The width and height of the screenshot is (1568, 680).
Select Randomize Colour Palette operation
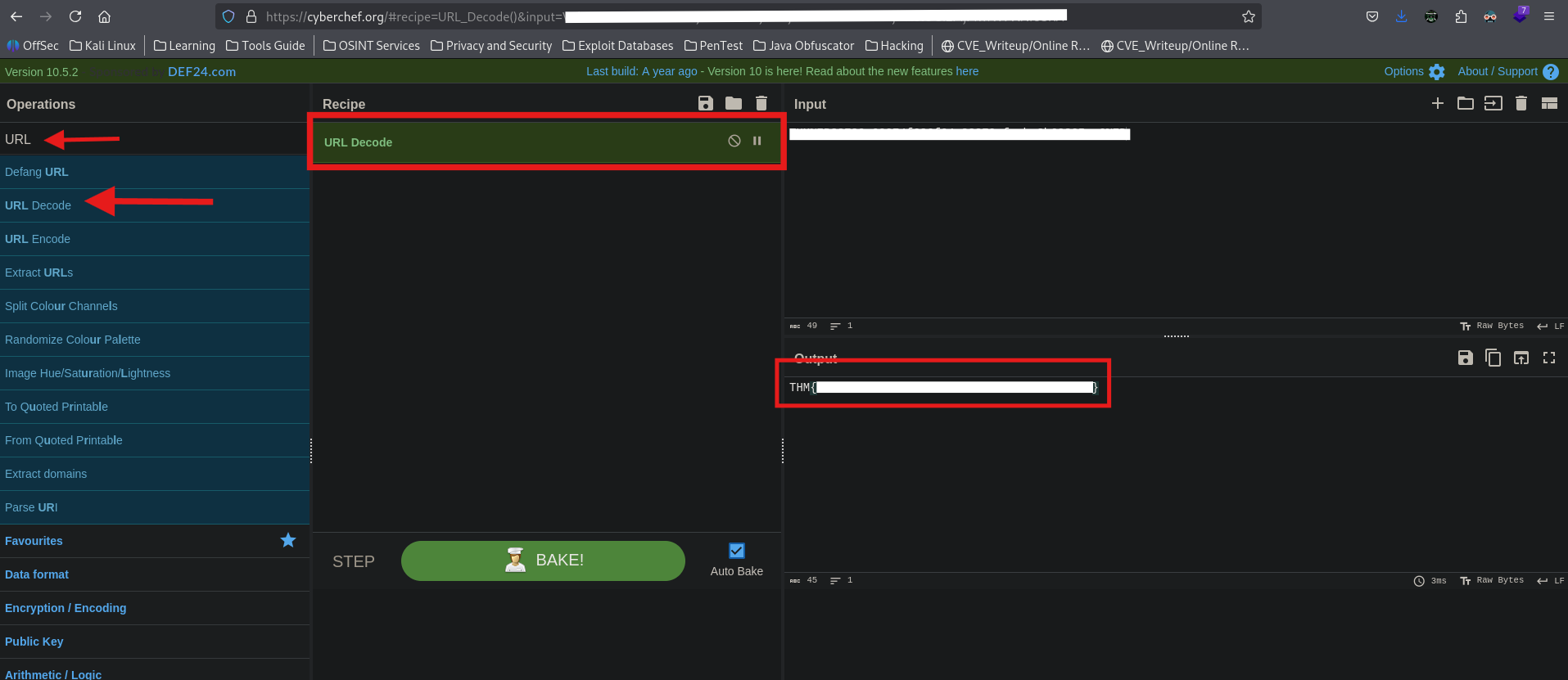155,340
